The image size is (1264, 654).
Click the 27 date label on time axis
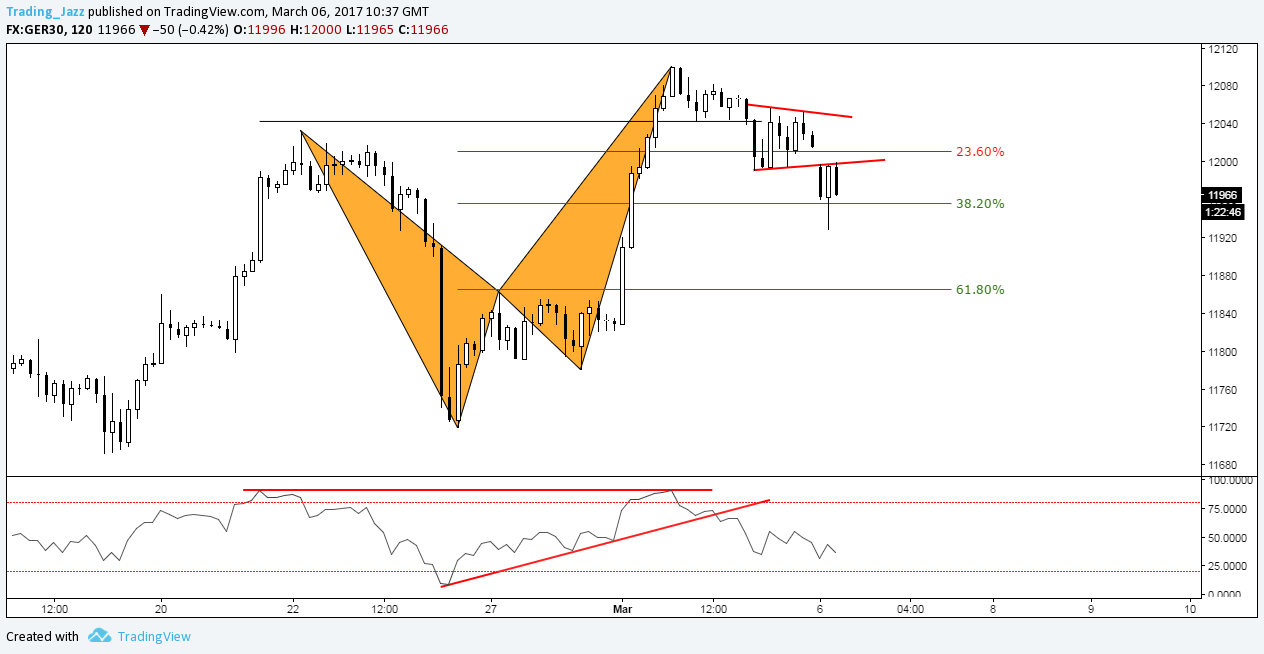coord(492,607)
